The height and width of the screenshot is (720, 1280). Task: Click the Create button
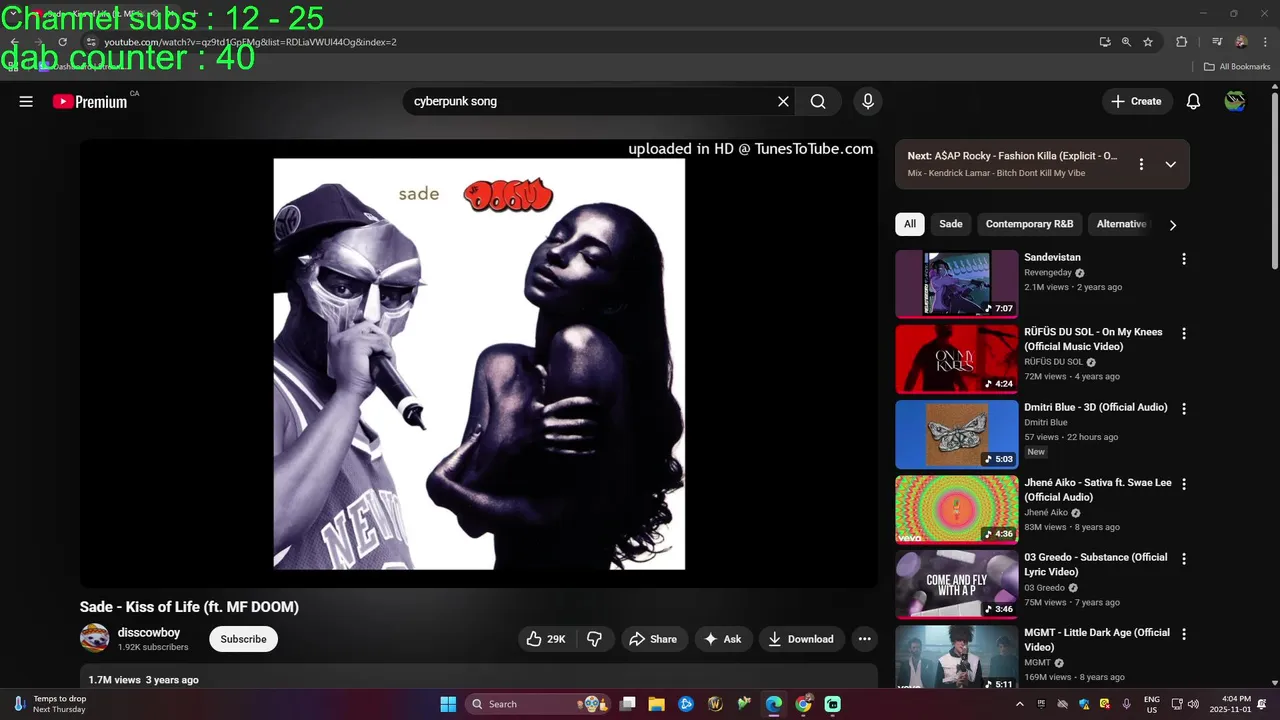1137,101
